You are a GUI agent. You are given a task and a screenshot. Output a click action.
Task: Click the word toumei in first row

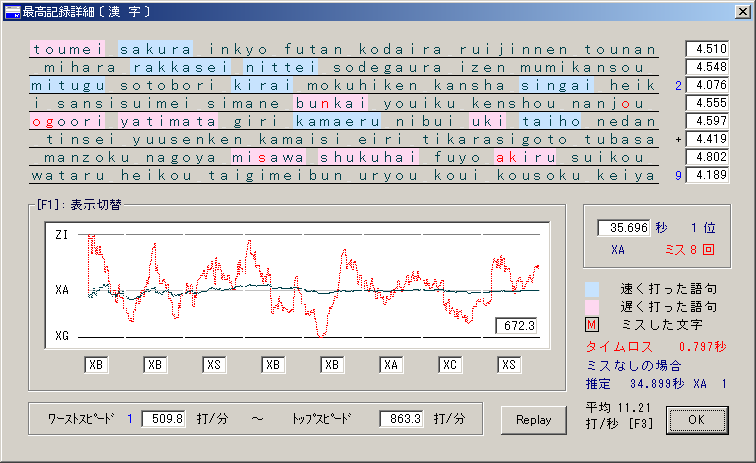68,49
